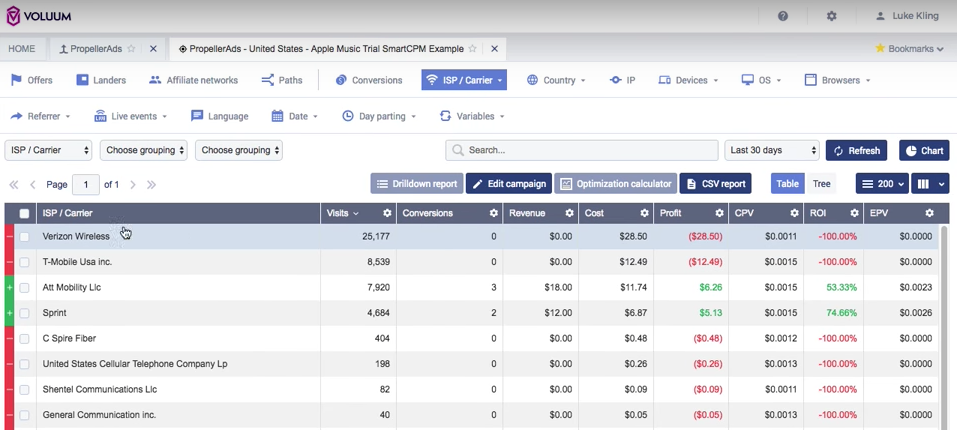Expand the OS report dropdown
The image size is (957, 430).
(761, 80)
